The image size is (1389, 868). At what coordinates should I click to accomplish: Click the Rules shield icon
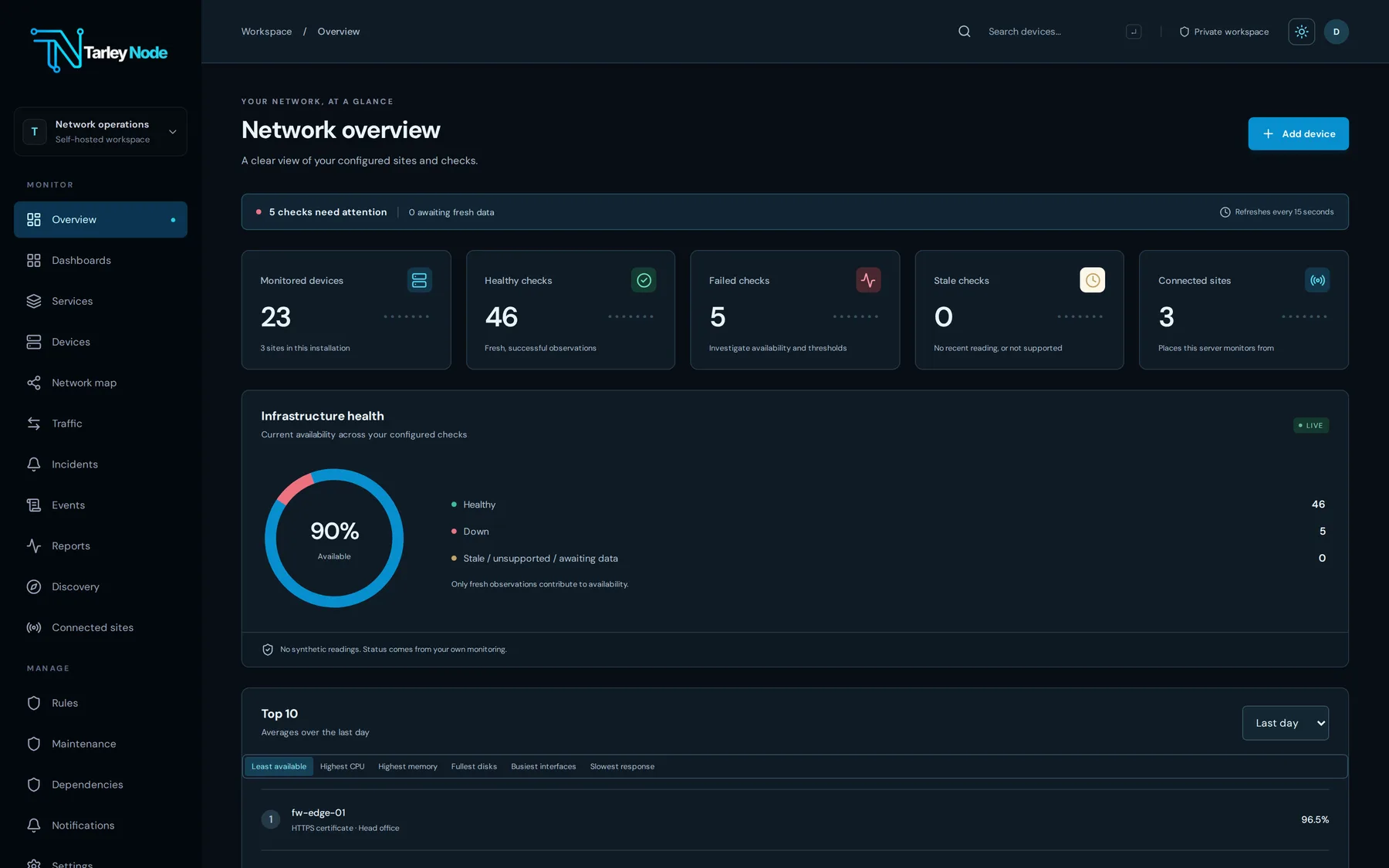(34, 704)
